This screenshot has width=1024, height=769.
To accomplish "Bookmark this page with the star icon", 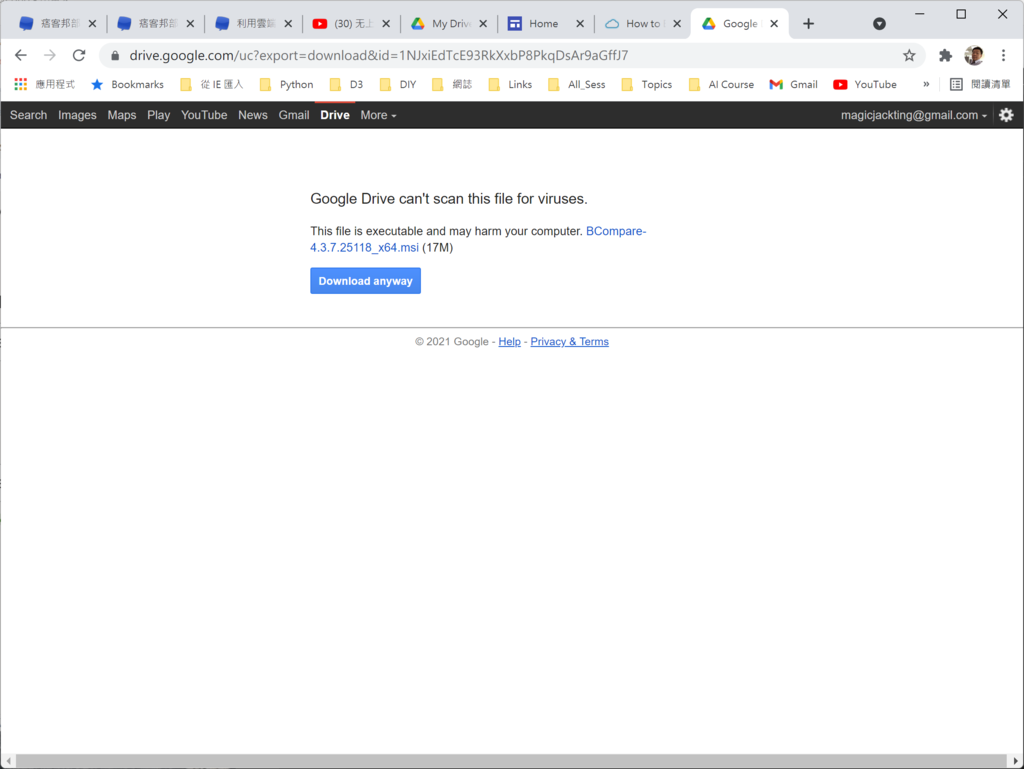I will click(909, 55).
